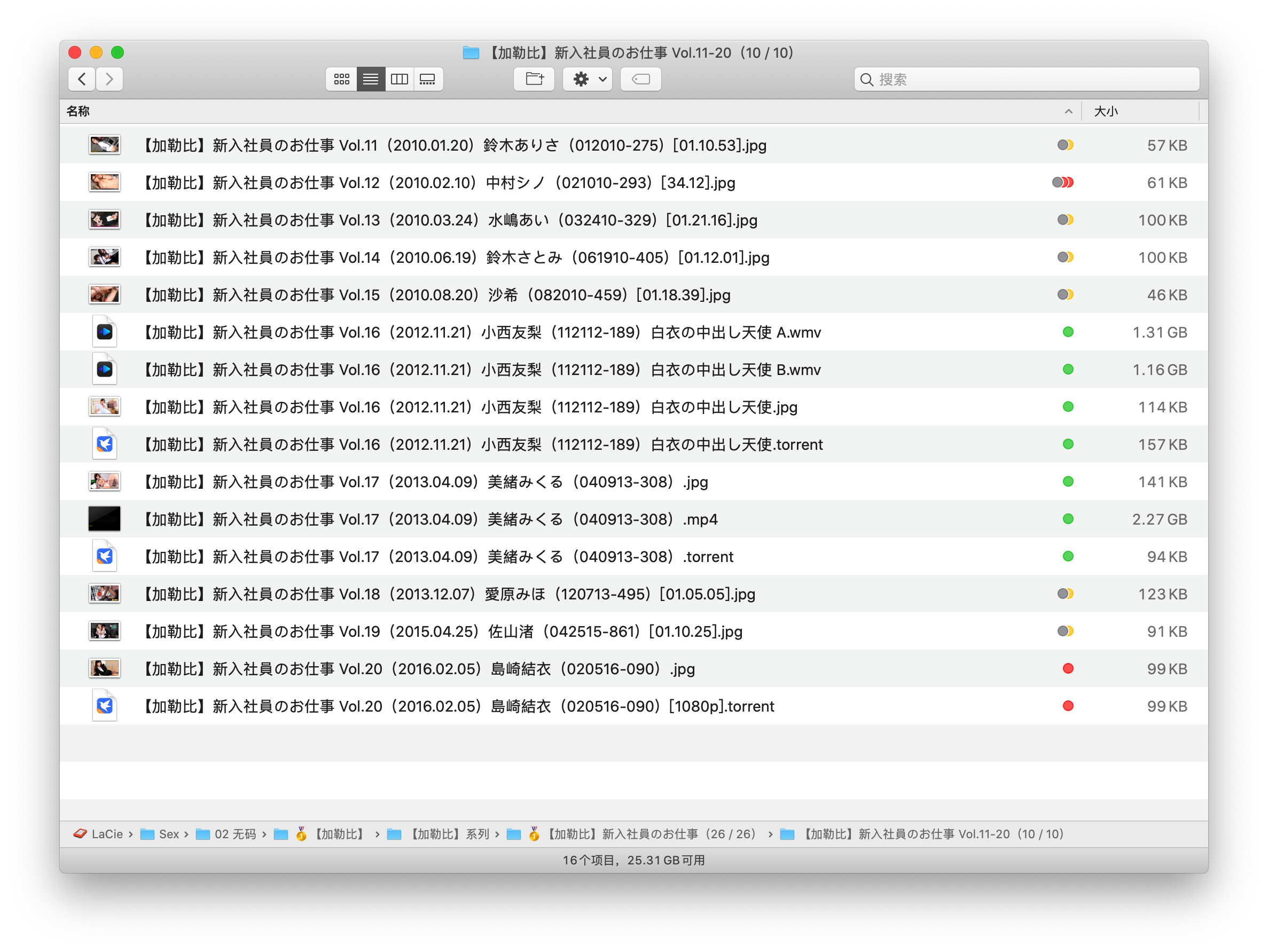Screen dimensions: 1268x952
Task: Open 【加勒比】系列 folder in path bar
Action: pos(449,834)
